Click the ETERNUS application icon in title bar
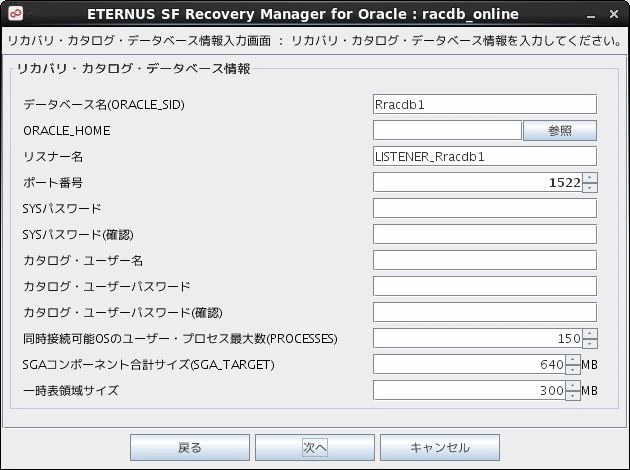 [16, 14]
